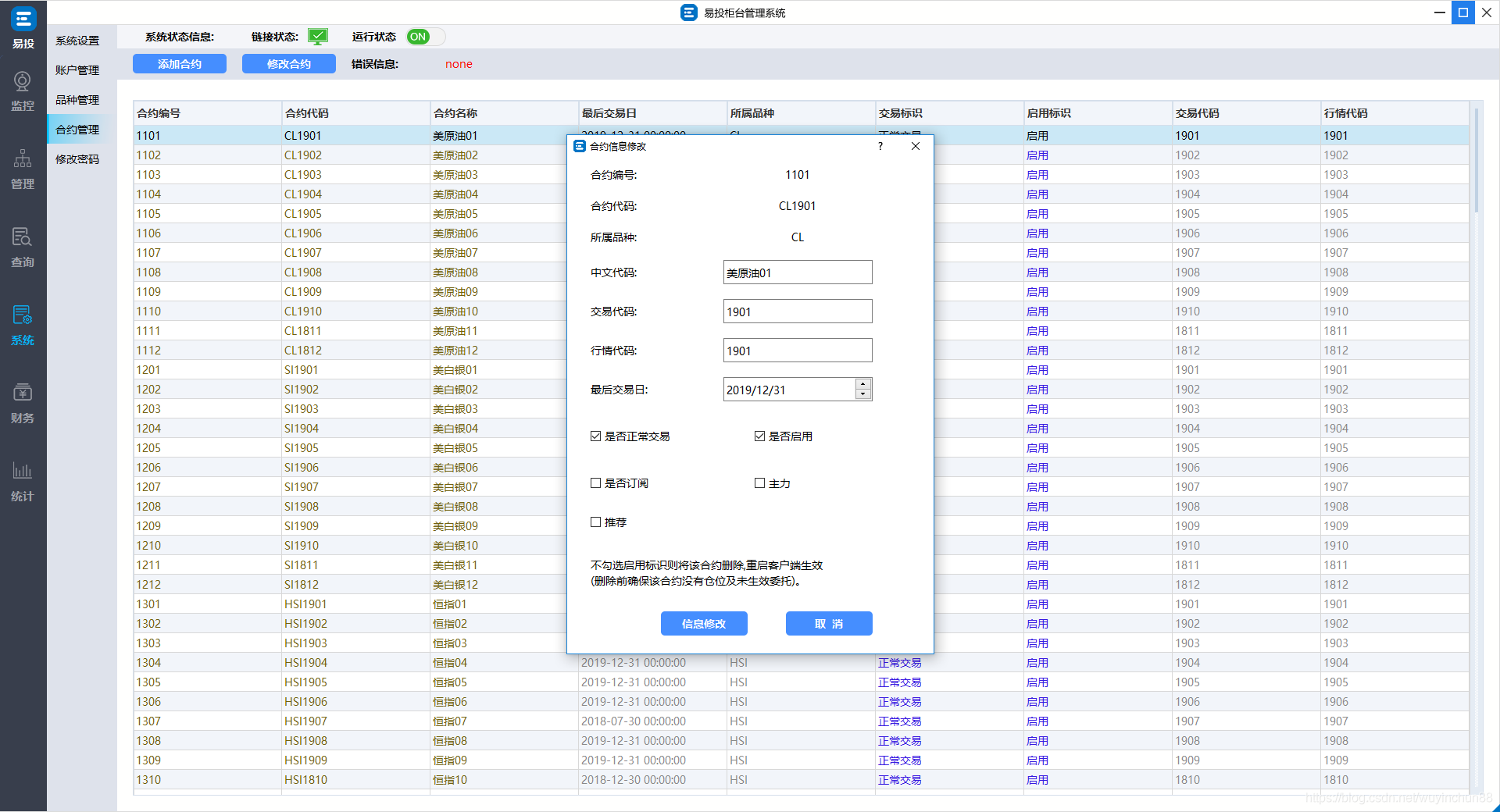The width and height of the screenshot is (1500, 812).
Task: Click the app icon in the title bar
Action: click(x=688, y=12)
